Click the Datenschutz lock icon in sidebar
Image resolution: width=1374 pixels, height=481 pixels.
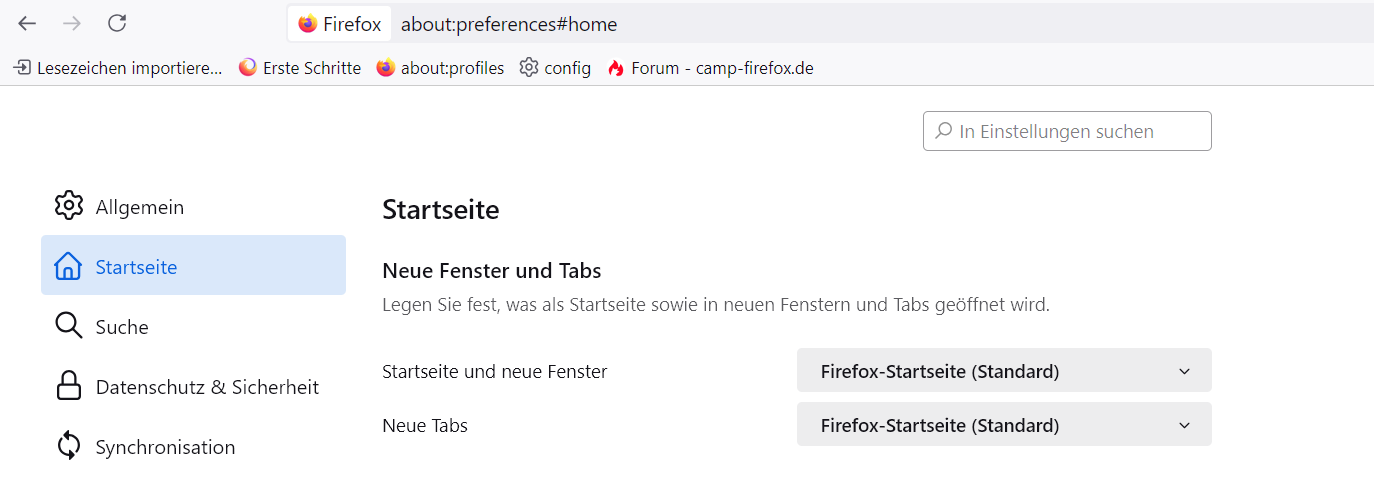tap(68, 386)
